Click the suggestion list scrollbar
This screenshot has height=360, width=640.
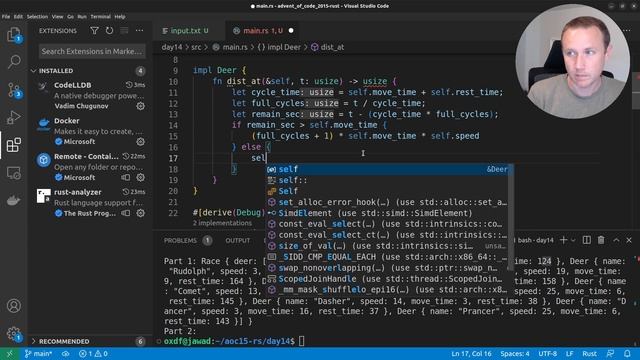[510, 217]
